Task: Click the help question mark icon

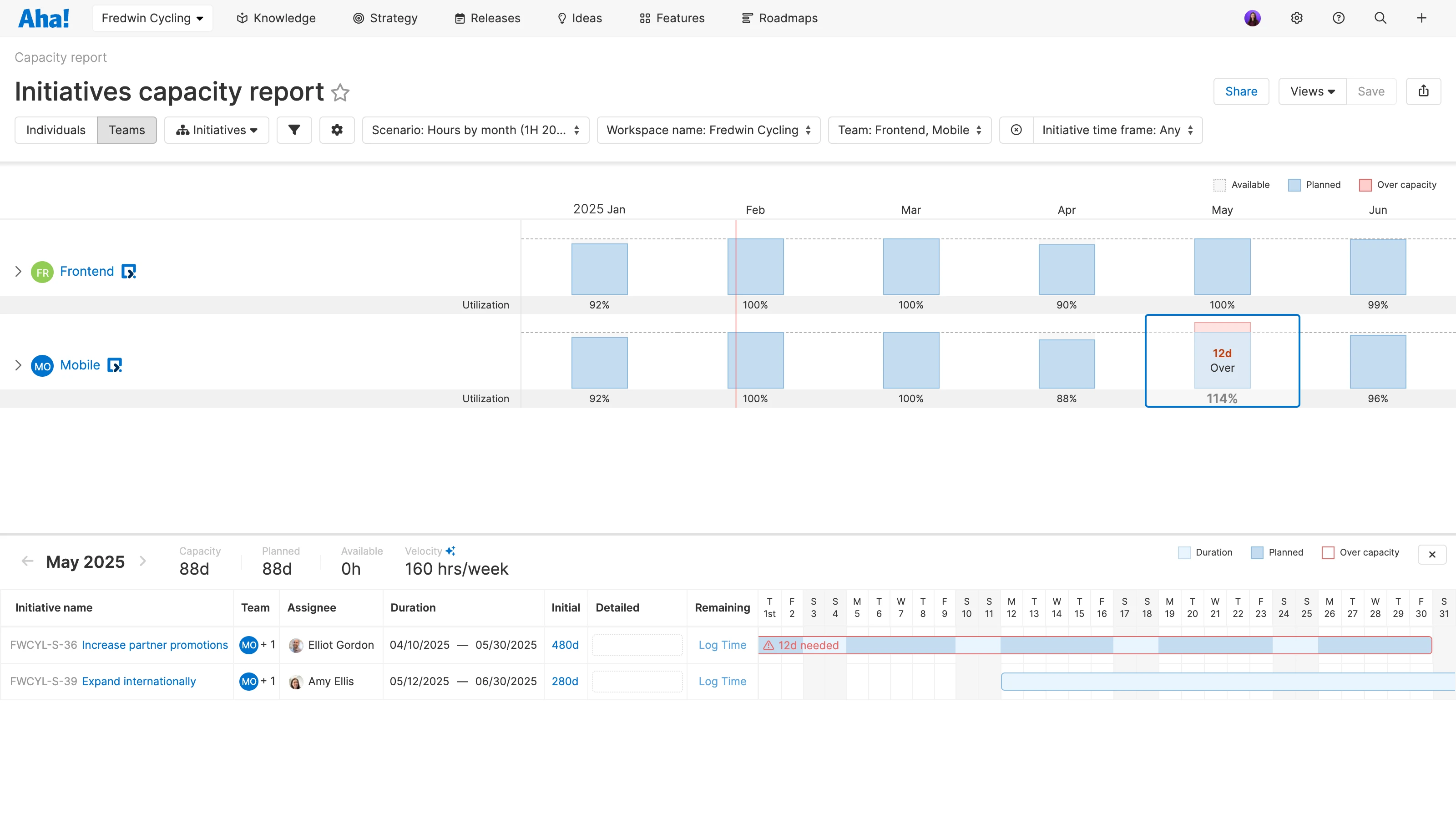Action: coord(1339,18)
